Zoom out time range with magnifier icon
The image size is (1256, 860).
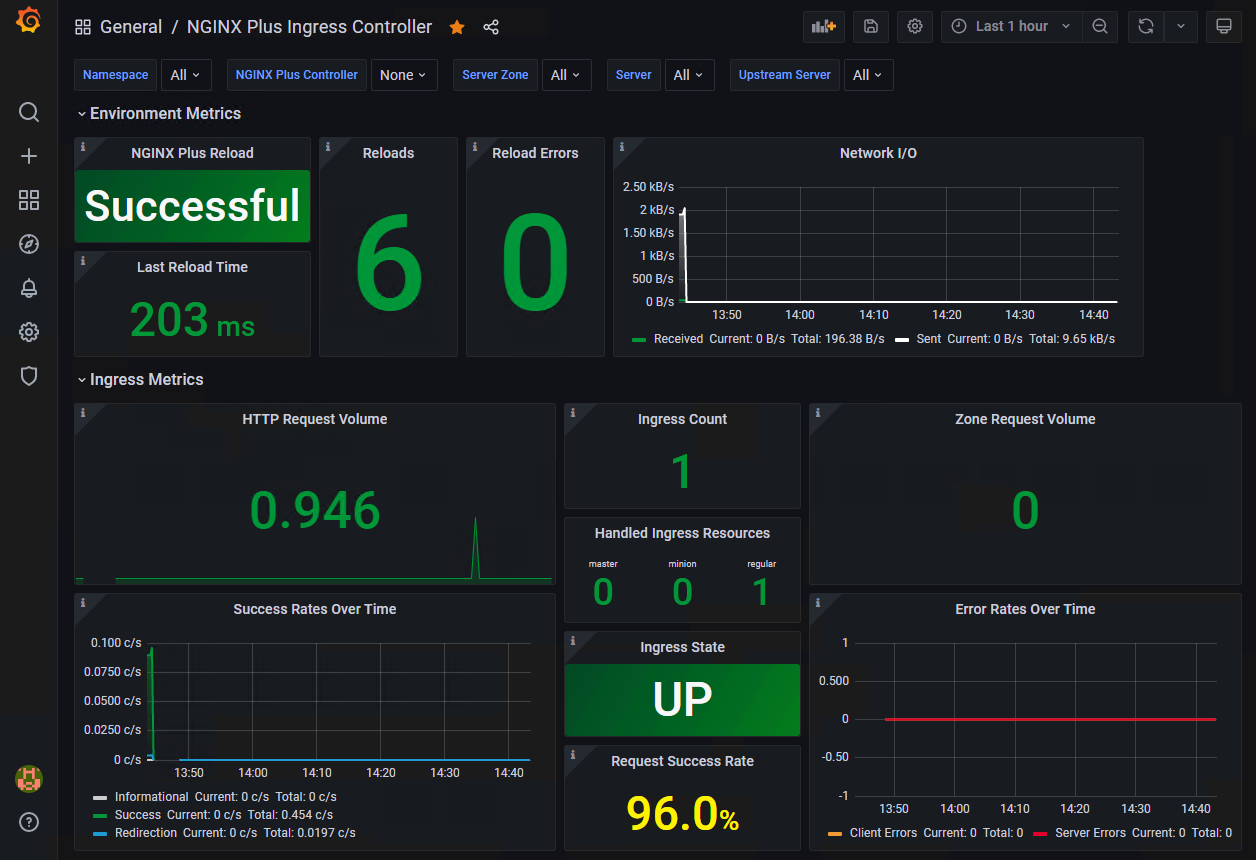(1100, 27)
